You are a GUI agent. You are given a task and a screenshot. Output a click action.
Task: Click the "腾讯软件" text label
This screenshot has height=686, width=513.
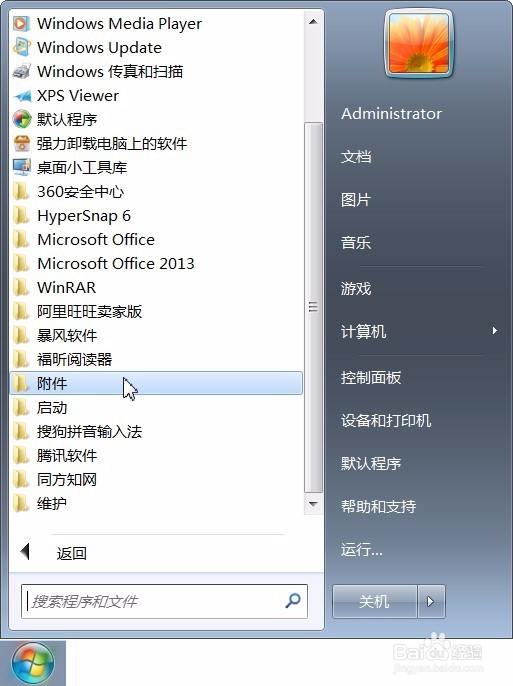click(x=67, y=456)
